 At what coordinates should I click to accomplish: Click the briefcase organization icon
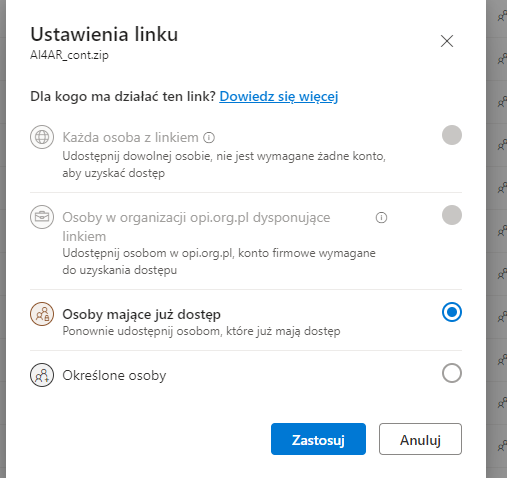click(x=42, y=217)
